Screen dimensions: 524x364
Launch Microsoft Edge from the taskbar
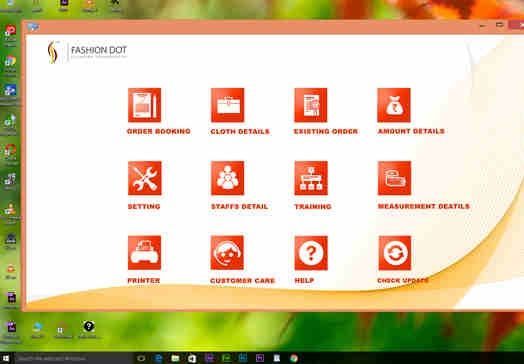point(158,359)
